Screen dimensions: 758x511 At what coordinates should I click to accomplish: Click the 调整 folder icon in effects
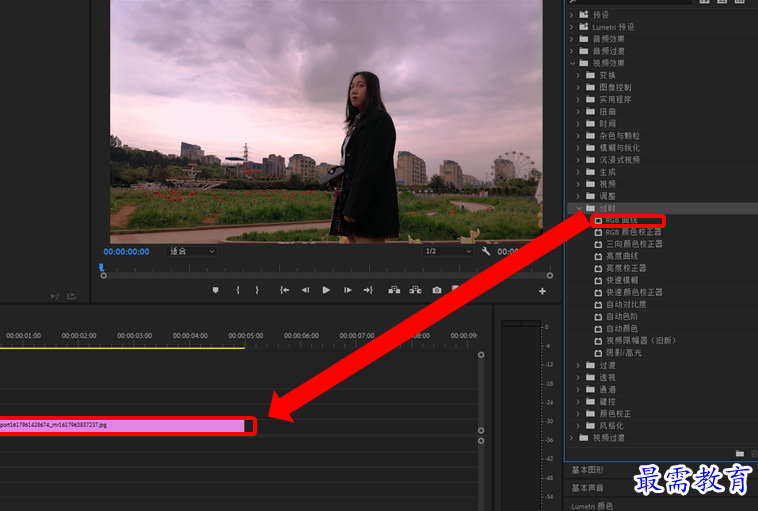(x=590, y=196)
